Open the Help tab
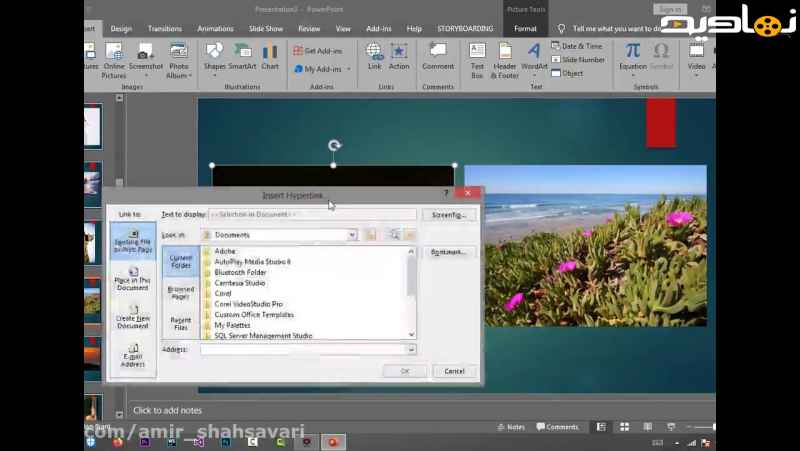The width and height of the screenshot is (800, 451). click(x=414, y=29)
